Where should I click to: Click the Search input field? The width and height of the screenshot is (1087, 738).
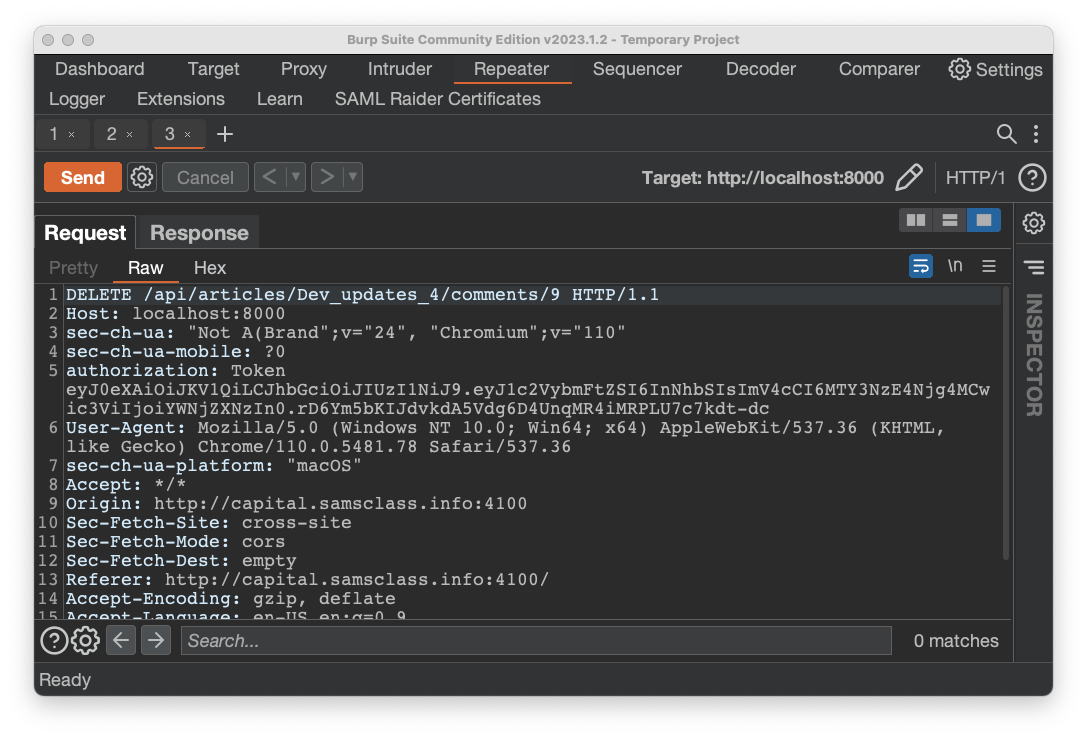[x=535, y=641]
